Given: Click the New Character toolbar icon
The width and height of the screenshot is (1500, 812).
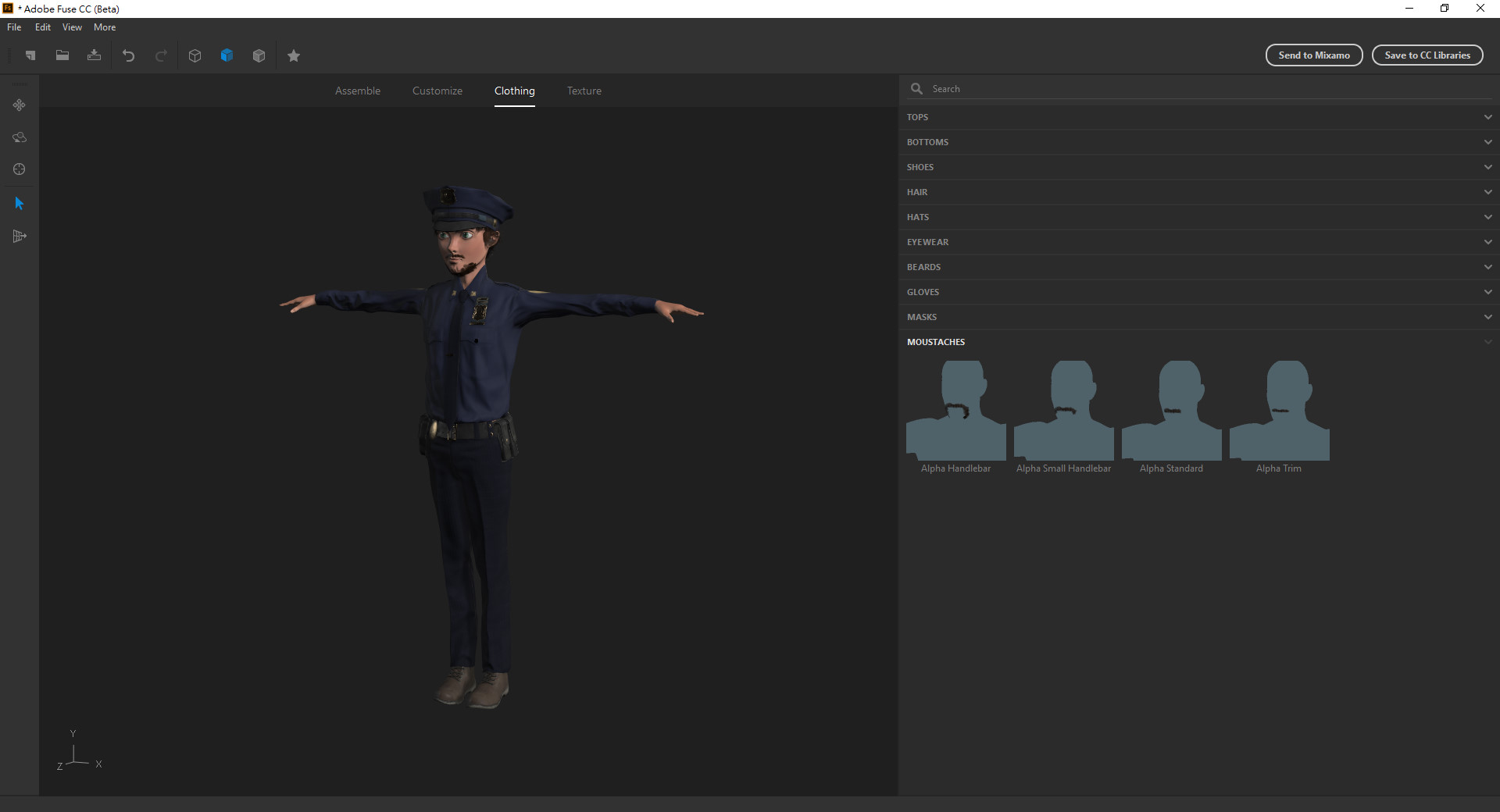Looking at the screenshot, I should (x=30, y=55).
